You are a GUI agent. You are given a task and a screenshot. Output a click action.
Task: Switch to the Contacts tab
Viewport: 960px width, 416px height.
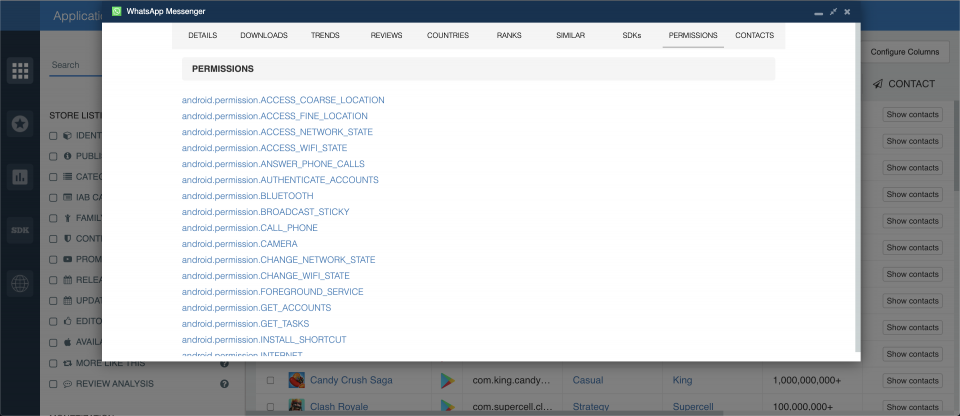754,36
